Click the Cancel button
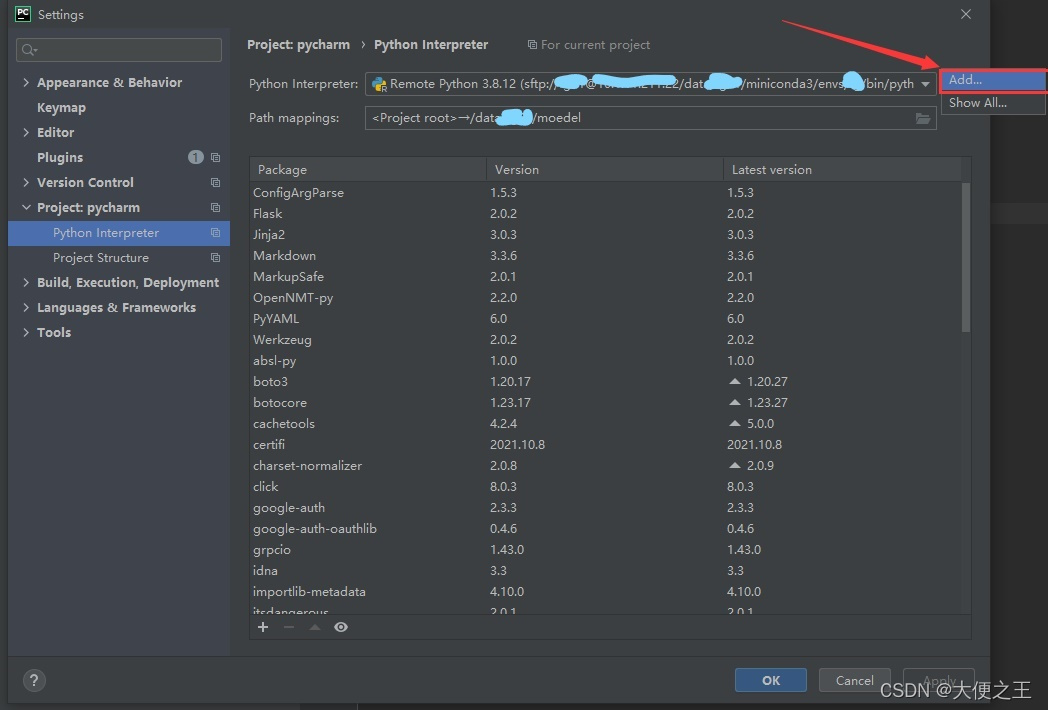1048x710 pixels. 854,681
